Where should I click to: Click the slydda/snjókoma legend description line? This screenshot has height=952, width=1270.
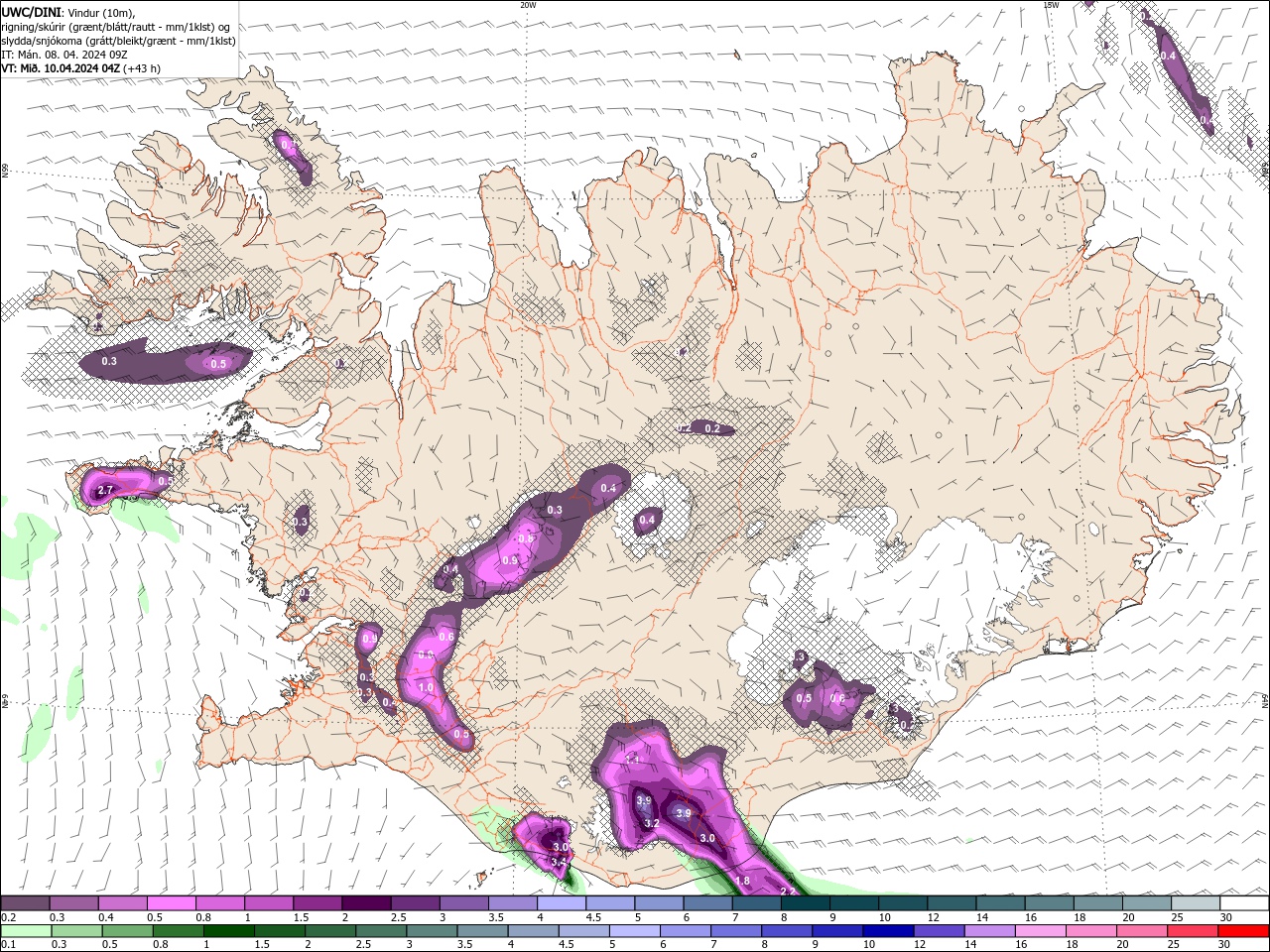(118, 41)
